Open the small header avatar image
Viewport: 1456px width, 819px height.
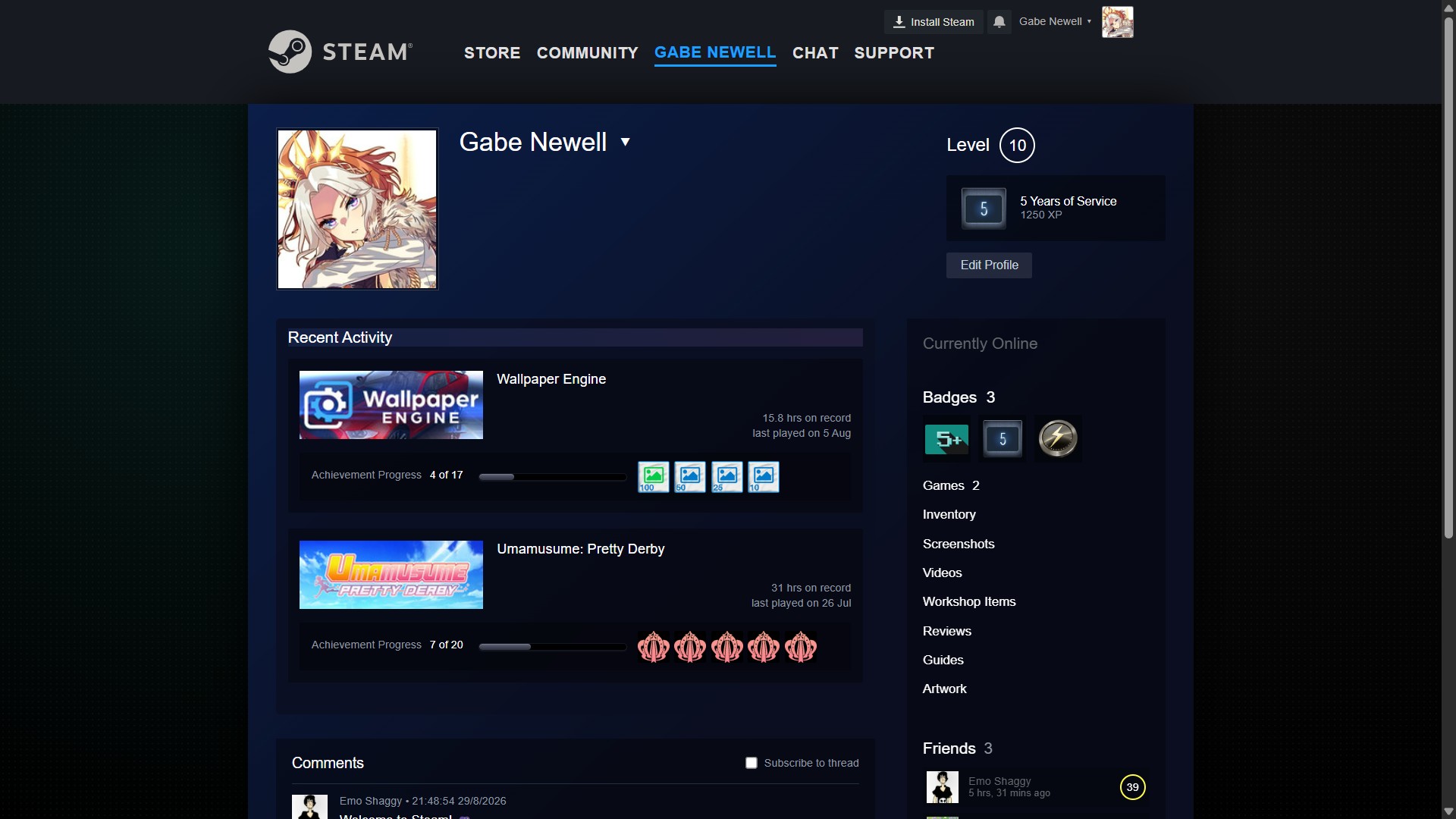[1117, 22]
